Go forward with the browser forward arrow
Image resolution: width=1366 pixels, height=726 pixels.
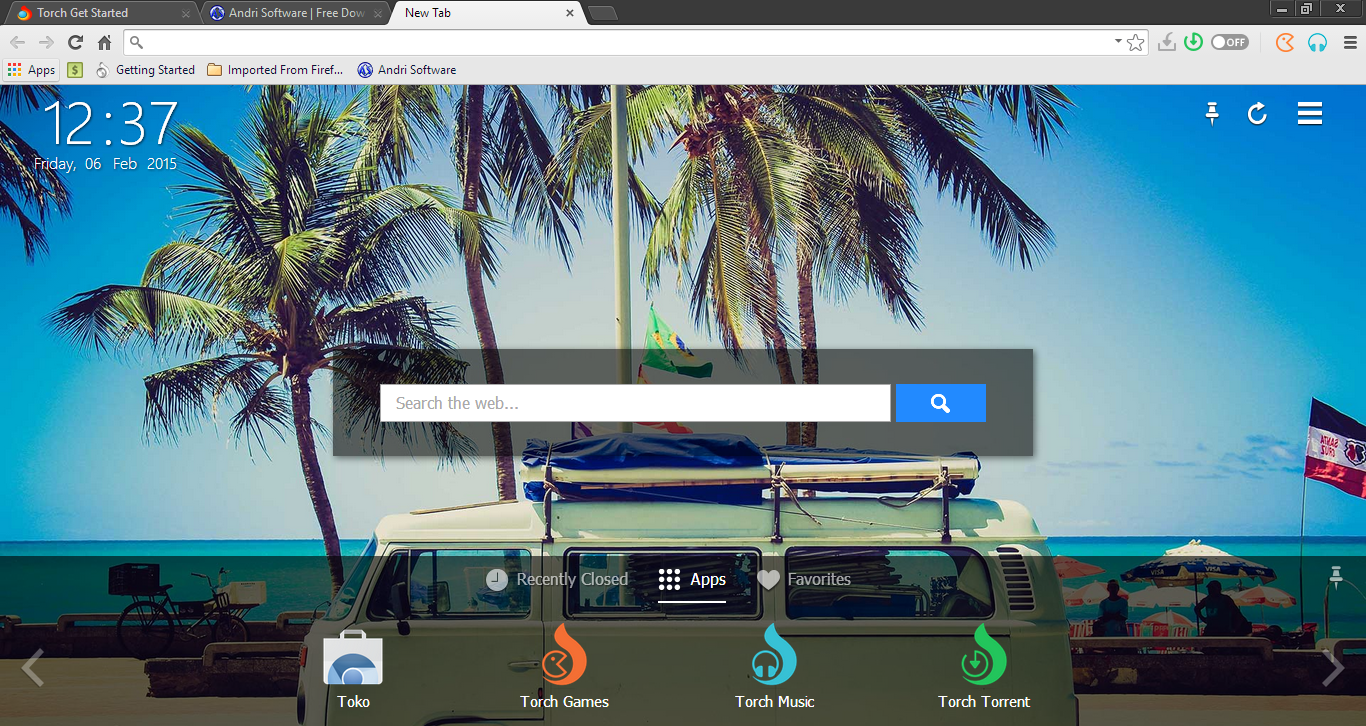click(46, 42)
